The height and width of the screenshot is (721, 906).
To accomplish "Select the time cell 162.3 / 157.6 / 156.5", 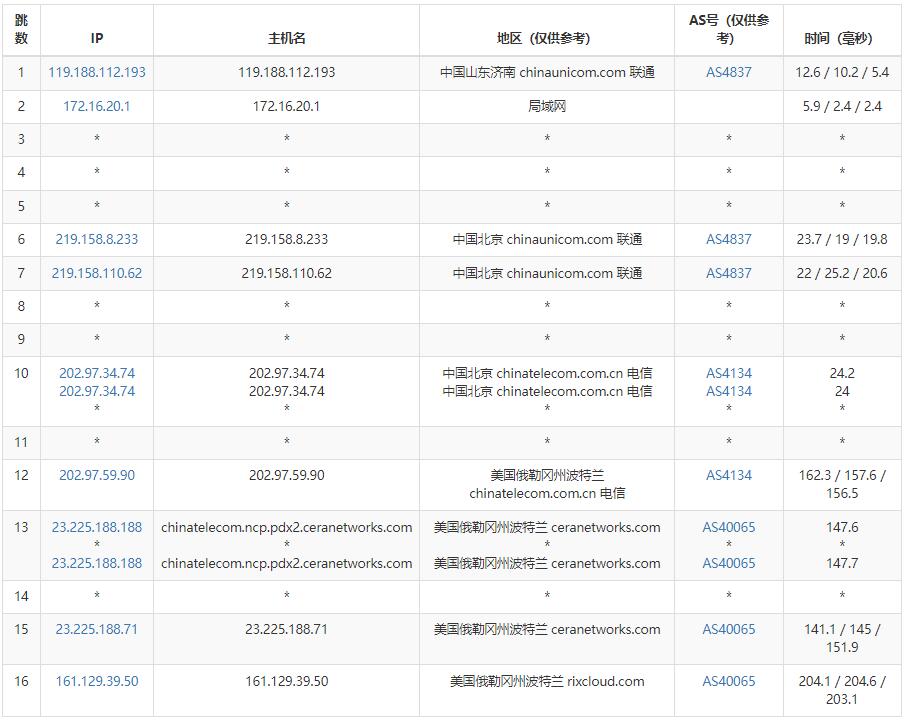I will [842, 484].
